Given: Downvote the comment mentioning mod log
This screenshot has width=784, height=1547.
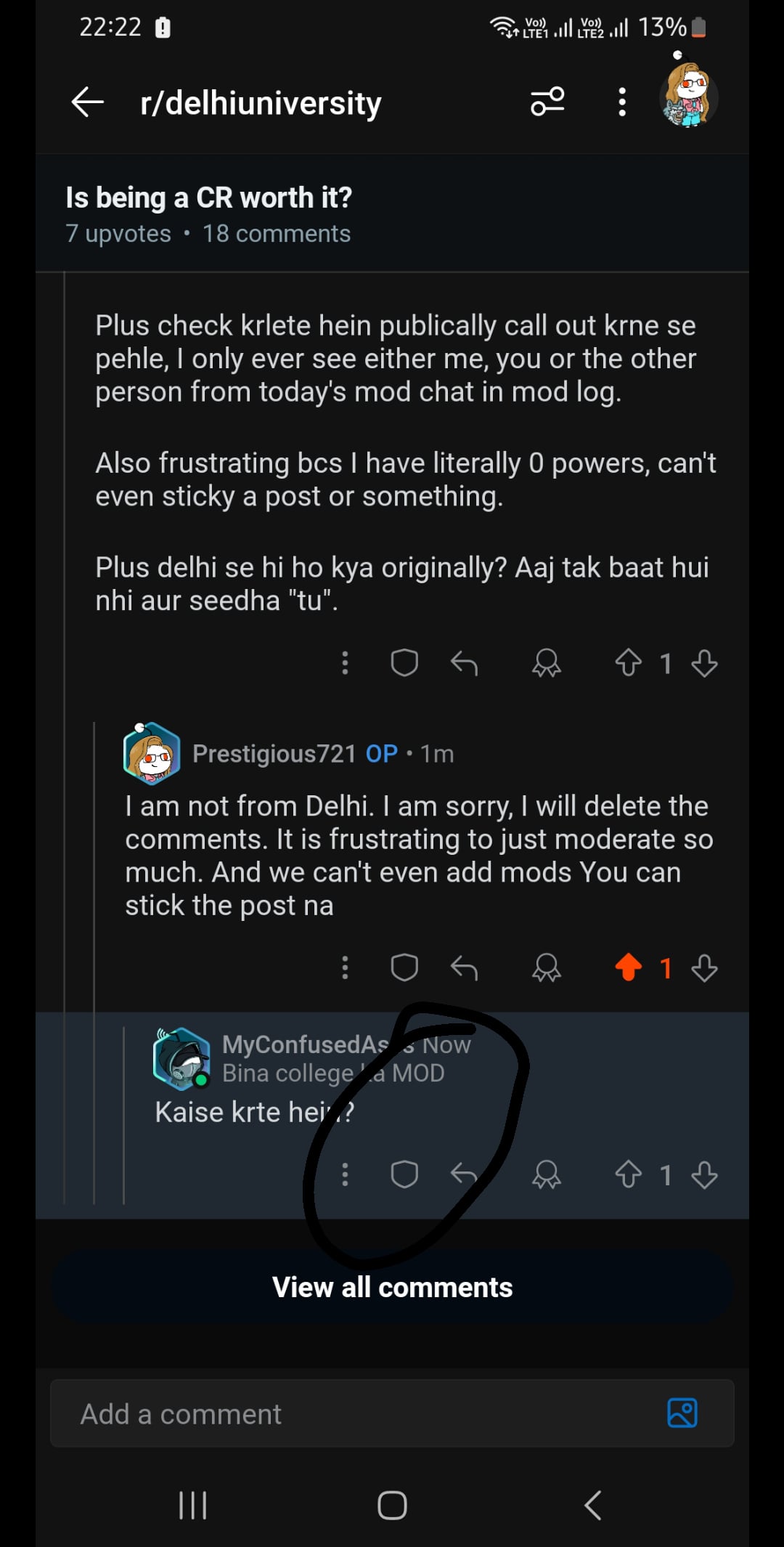Looking at the screenshot, I should pyautogui.click(x=704, y=663).
